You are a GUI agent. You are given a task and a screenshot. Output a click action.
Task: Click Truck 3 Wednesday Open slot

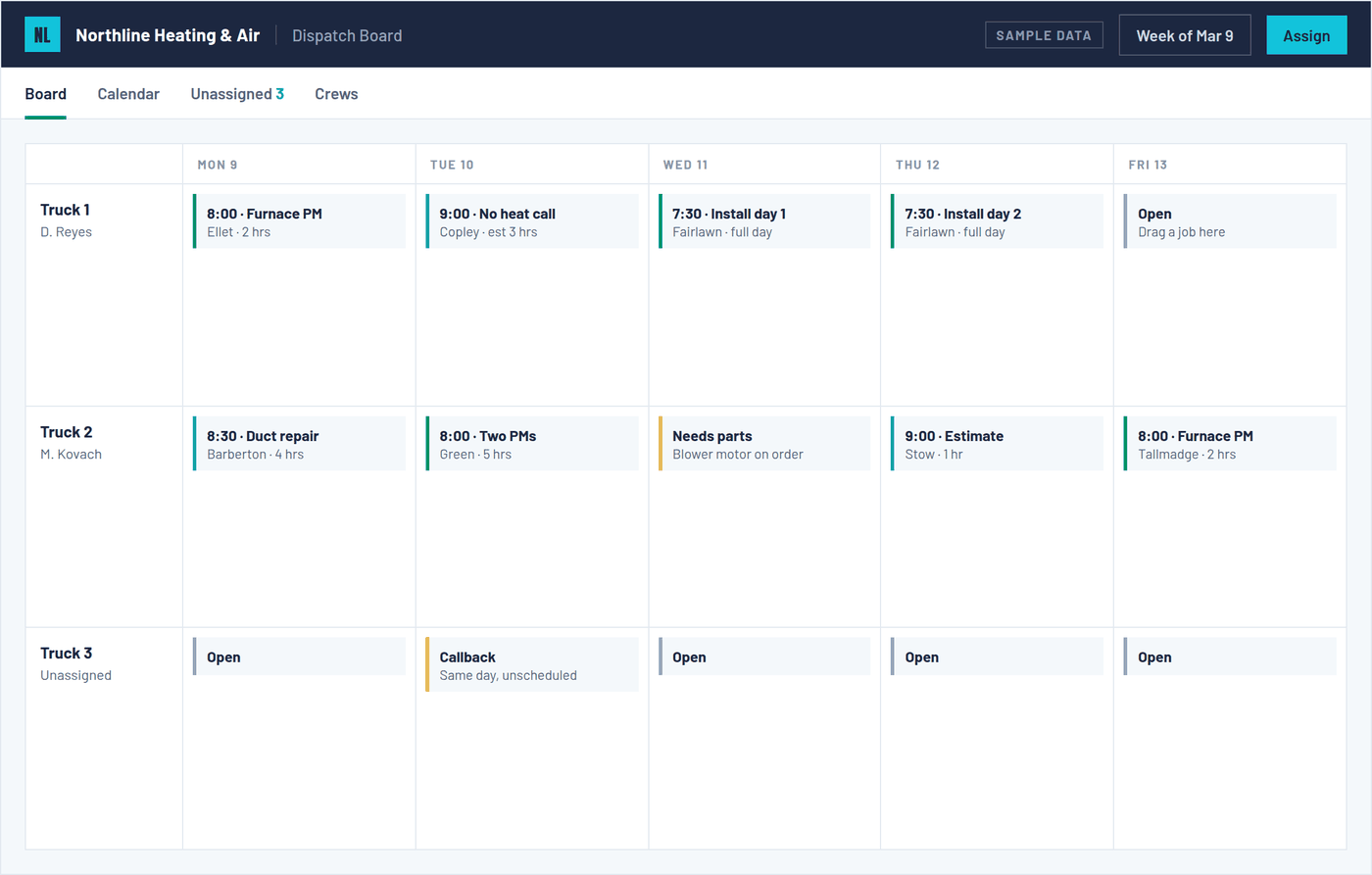pos(764,656)
